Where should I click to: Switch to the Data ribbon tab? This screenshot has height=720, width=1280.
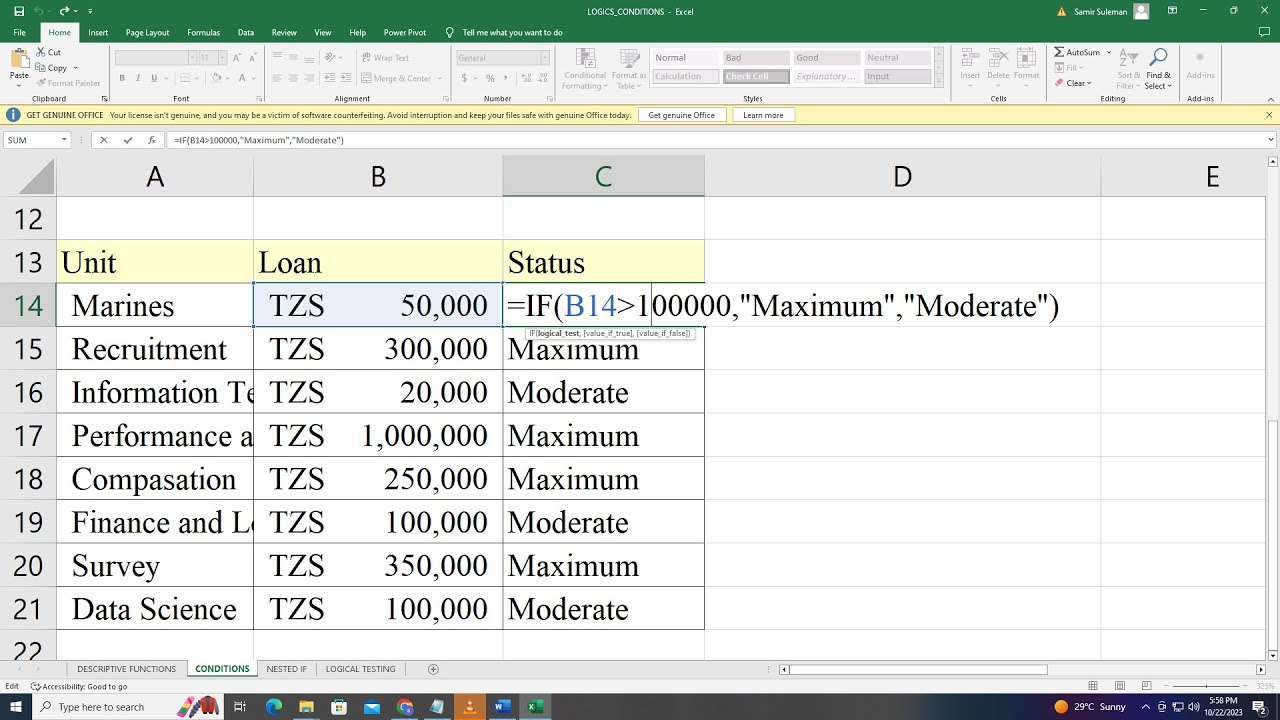(245, 33)
